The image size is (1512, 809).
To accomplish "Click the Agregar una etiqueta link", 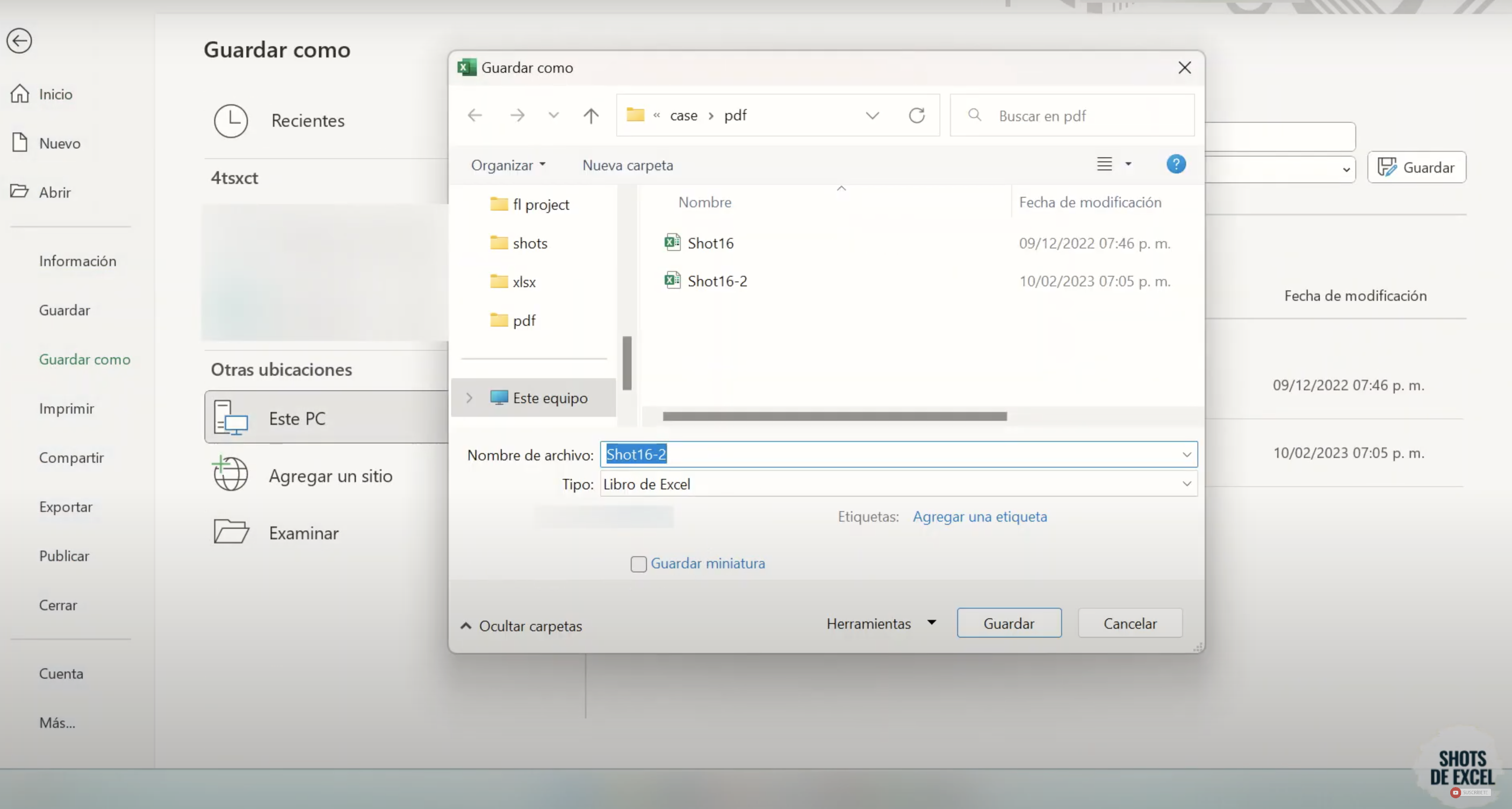I will tap(980, 517).
